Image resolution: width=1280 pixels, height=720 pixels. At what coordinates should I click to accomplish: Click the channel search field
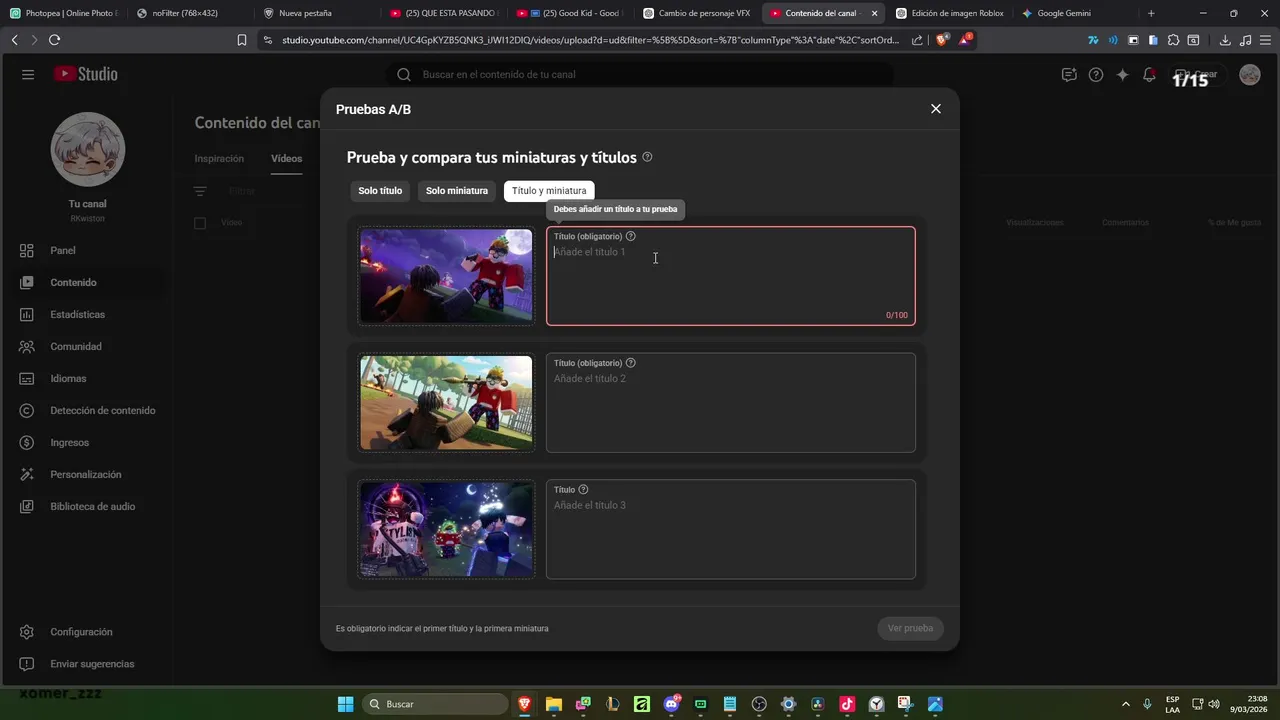pyautogui.click(x=640, y=74)
